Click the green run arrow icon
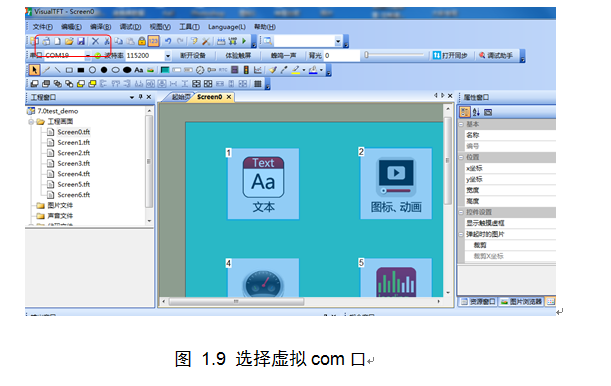 244,41
